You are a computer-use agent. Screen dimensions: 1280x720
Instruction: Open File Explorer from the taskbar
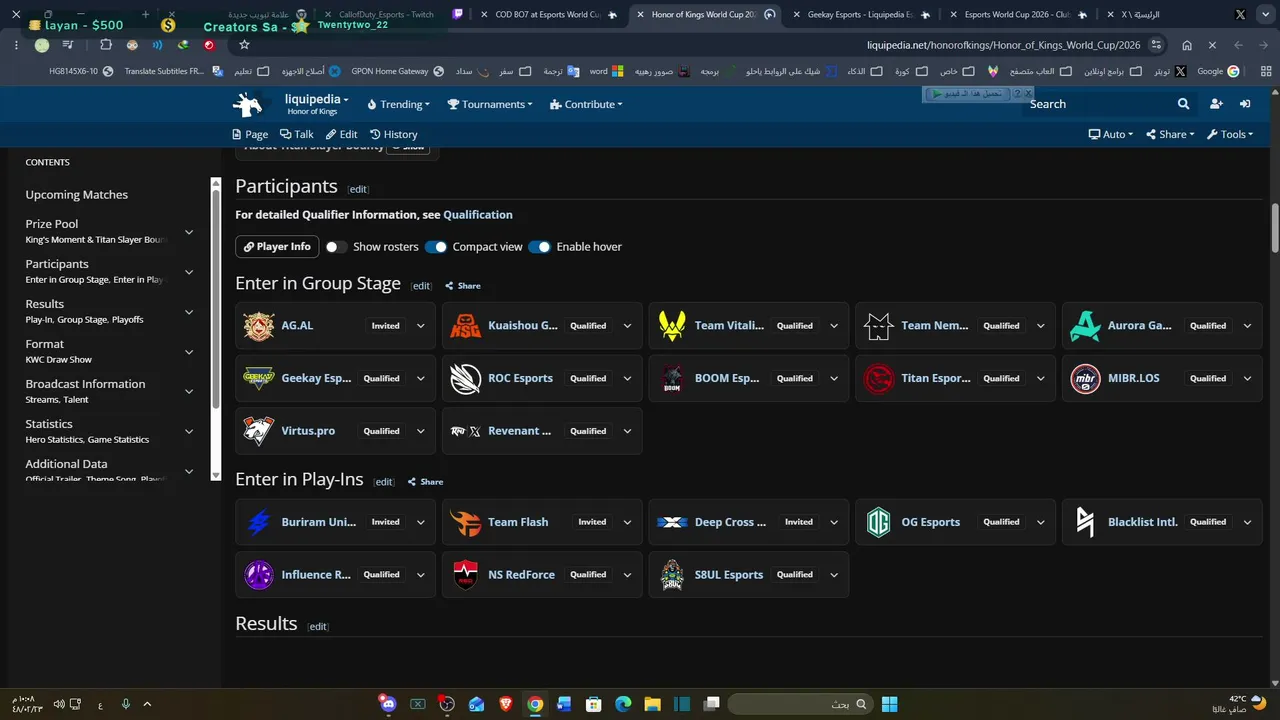pyautogui.click(x=652, y=704)
